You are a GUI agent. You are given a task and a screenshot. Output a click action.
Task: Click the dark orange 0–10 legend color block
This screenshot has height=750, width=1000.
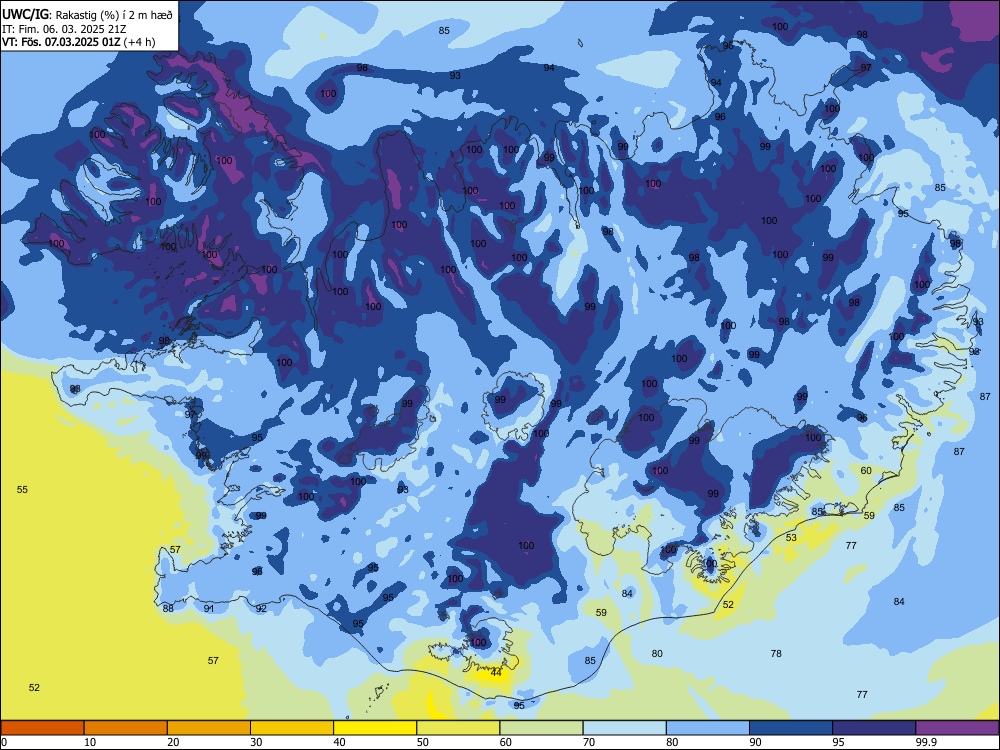pos(42,728)
